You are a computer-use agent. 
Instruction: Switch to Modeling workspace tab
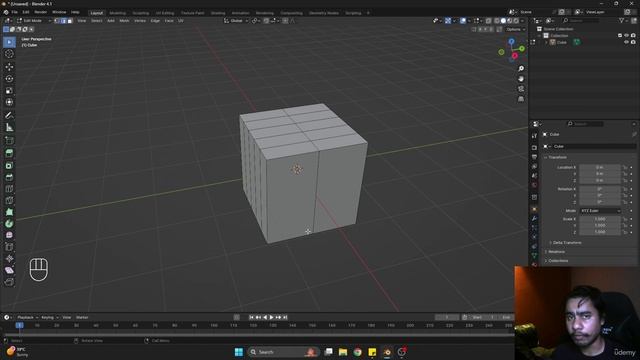[118, 13]
